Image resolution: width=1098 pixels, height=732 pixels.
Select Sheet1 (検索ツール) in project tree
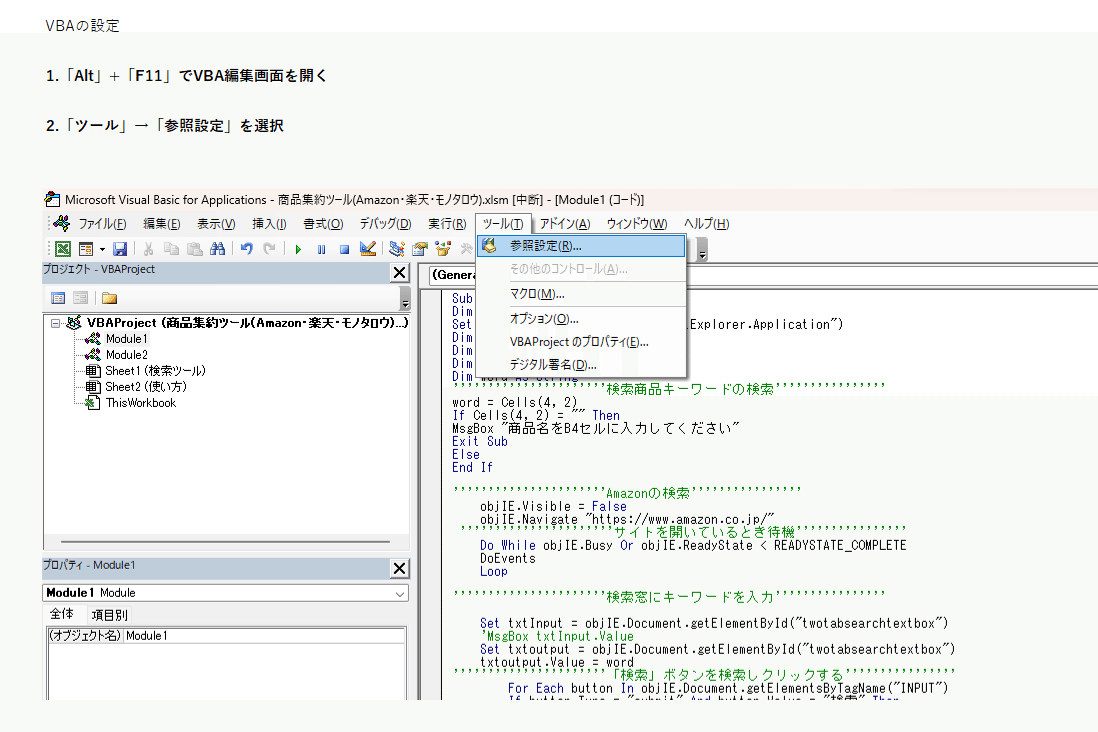(155, 371)
